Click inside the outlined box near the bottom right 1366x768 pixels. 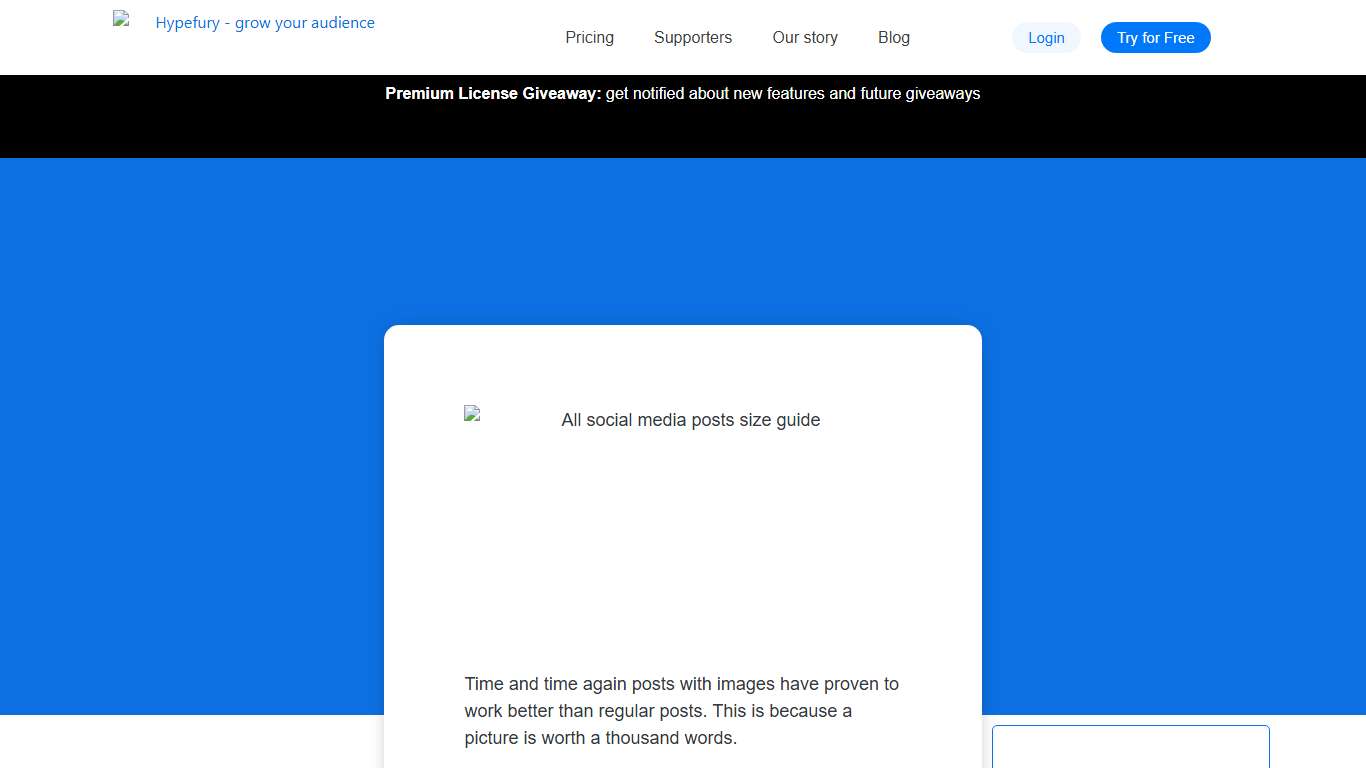[x=1130, y=750]
